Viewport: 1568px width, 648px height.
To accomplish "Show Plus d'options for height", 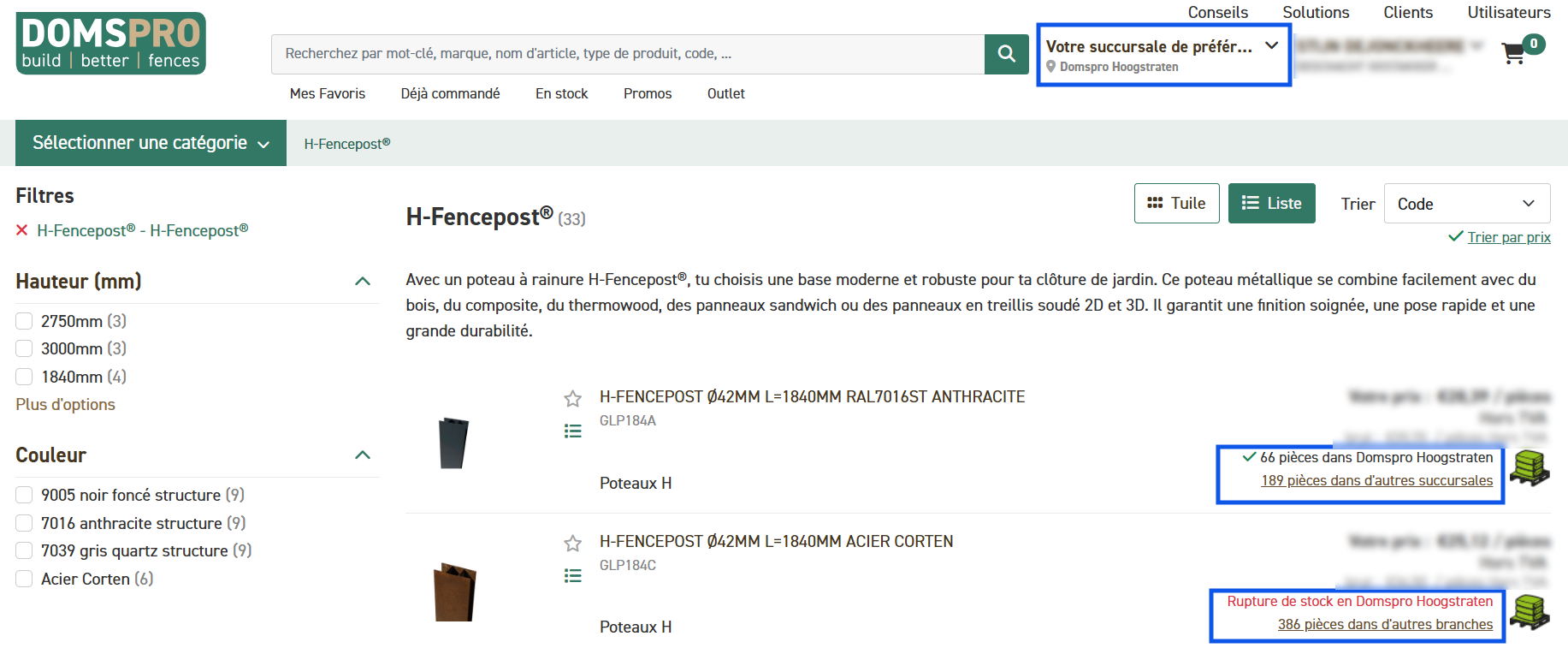I will [65, 404].
